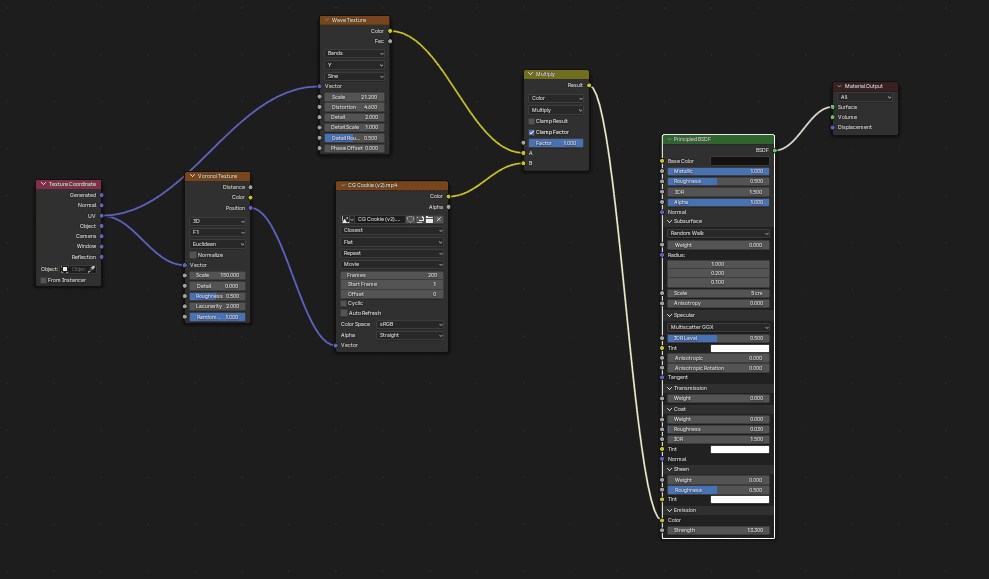Enable the Clamp Result checkbox
This screenshot has width=989, height=579.
coord(531,121)
